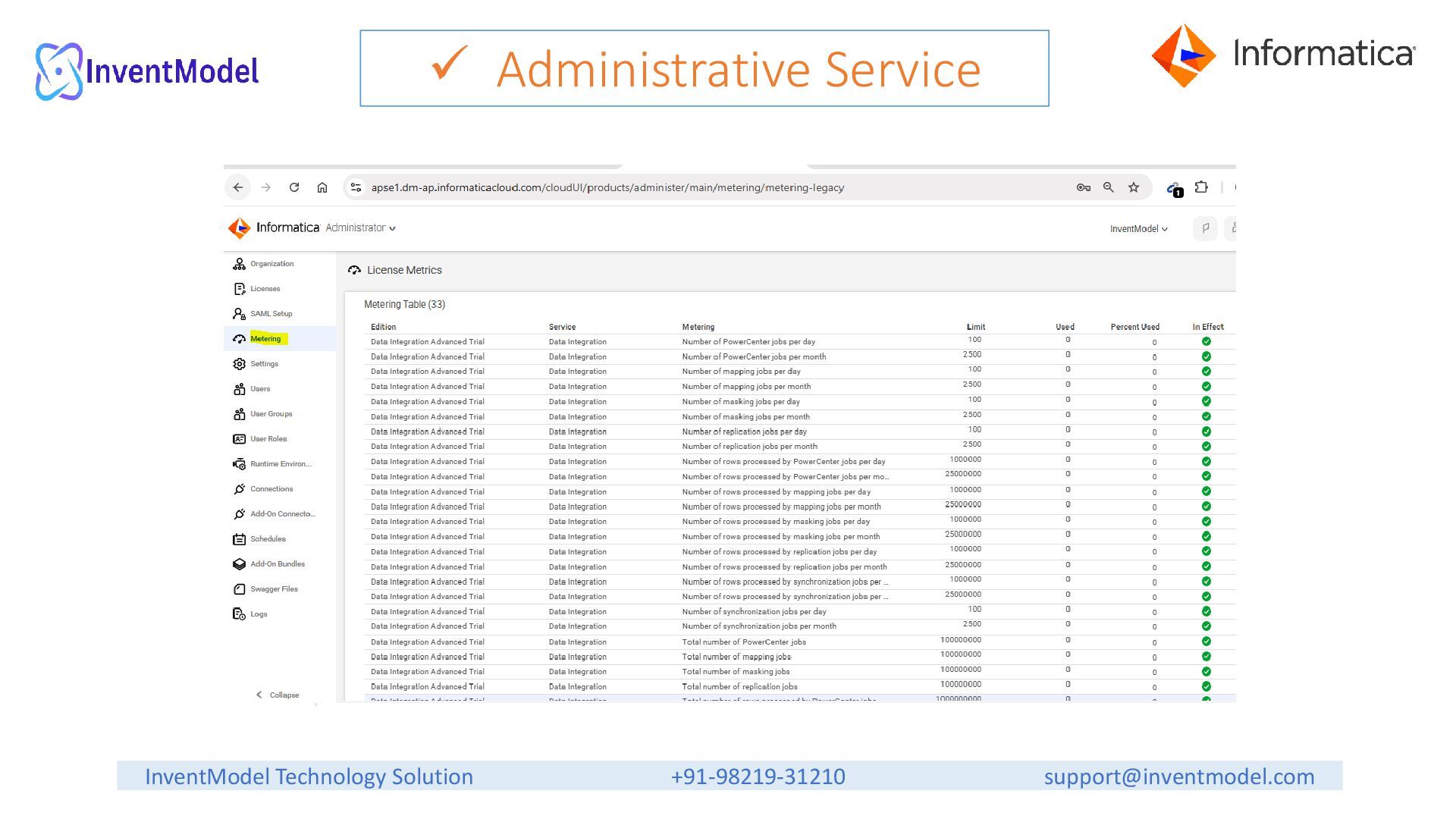Click the browser address bar URL
Screen dimensions: 1456x819
coord(607,187)
